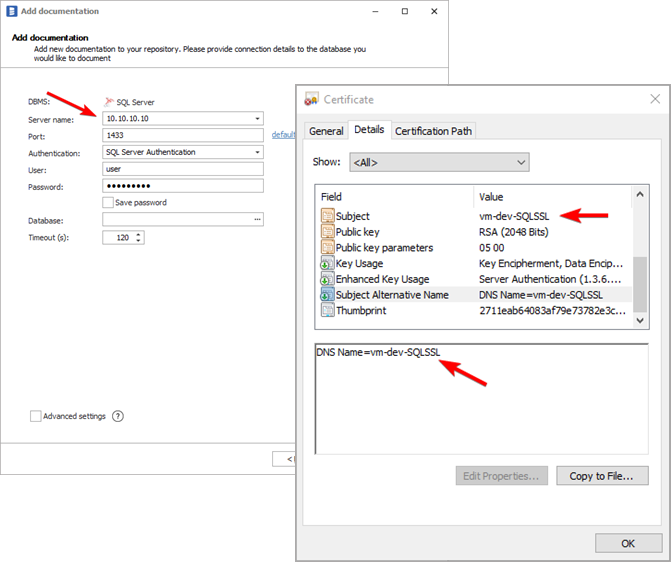Select the Subject Alternative Name row label
The width and height of the screenshot is (671, 562).
(392, 295)
